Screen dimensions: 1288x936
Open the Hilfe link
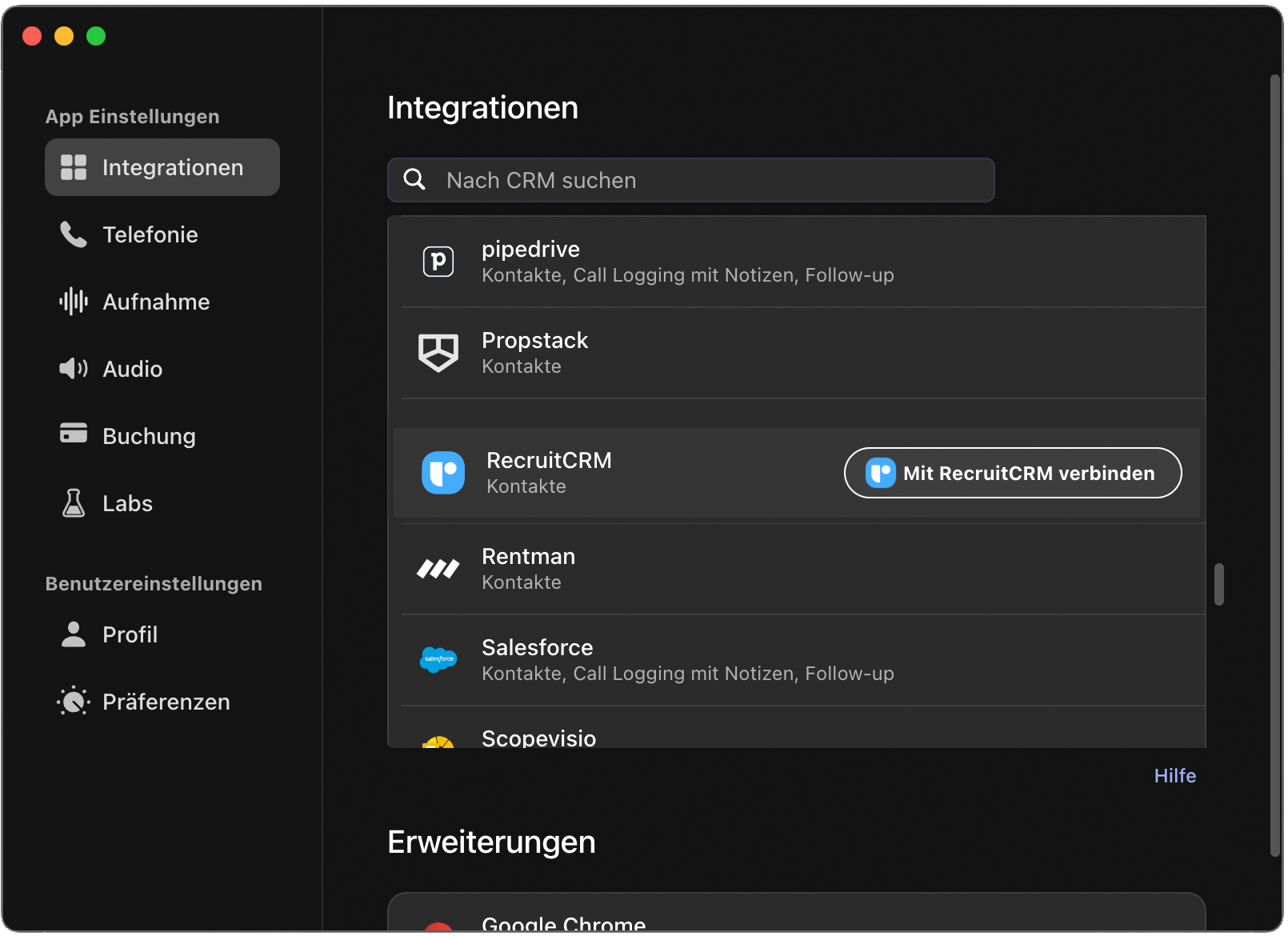point(1175,776)
